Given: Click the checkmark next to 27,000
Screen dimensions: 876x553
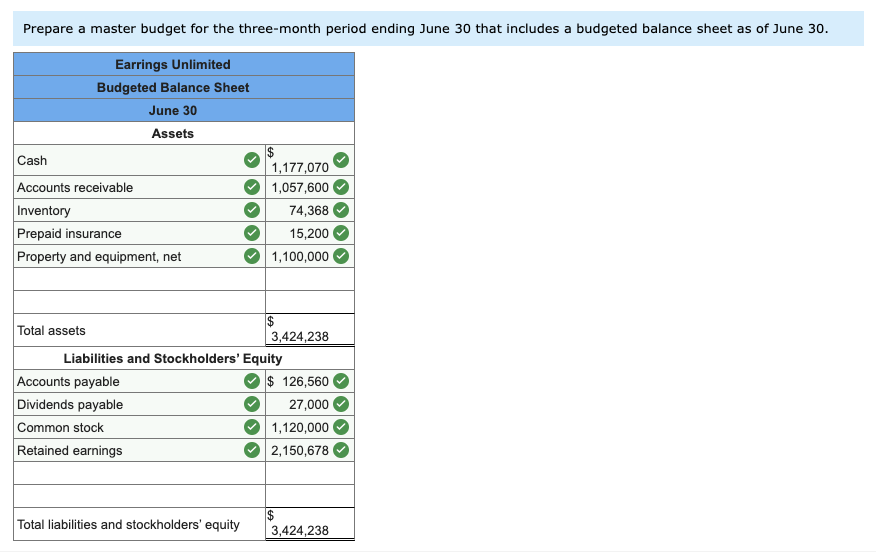Looking at the screenshot, I should pyautogui.click(x=341, y=404).
